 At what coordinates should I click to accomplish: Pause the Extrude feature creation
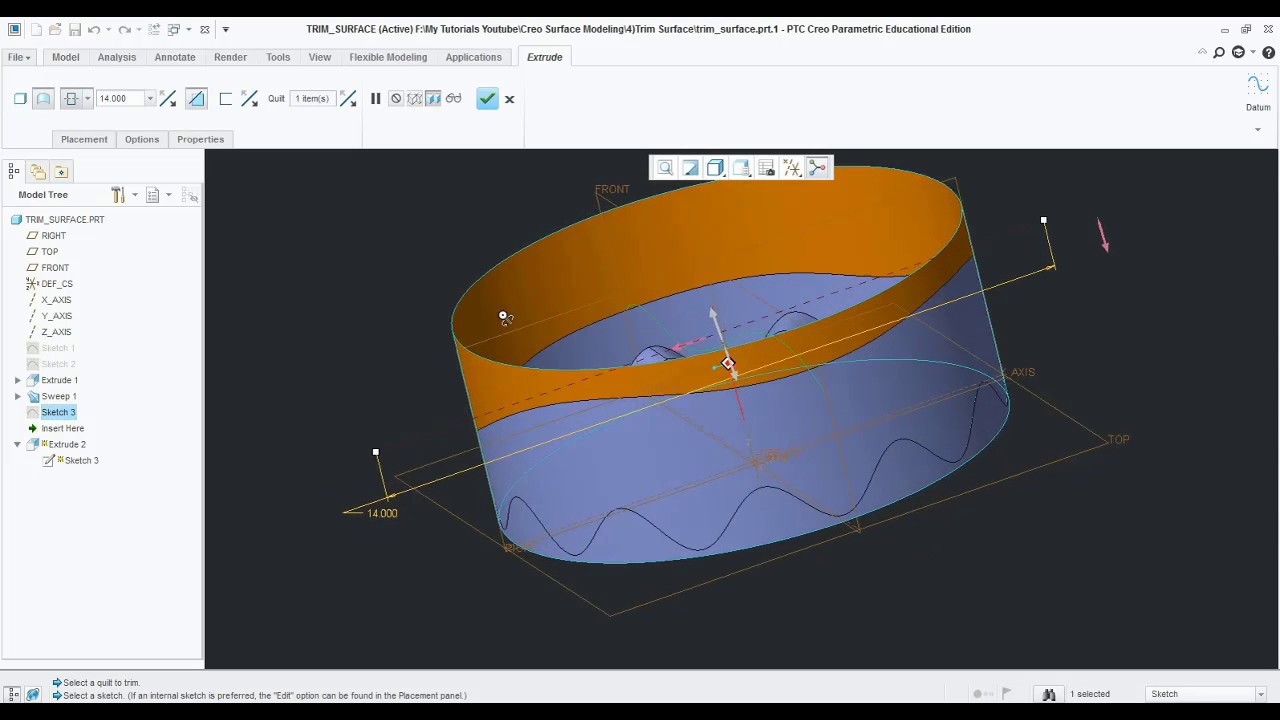[375, 98]
